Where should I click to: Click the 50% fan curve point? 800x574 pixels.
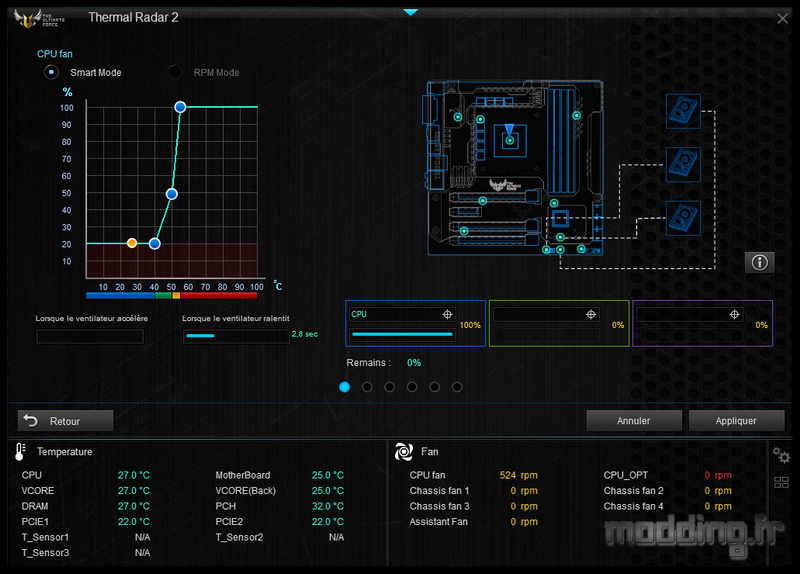[172, 194]
